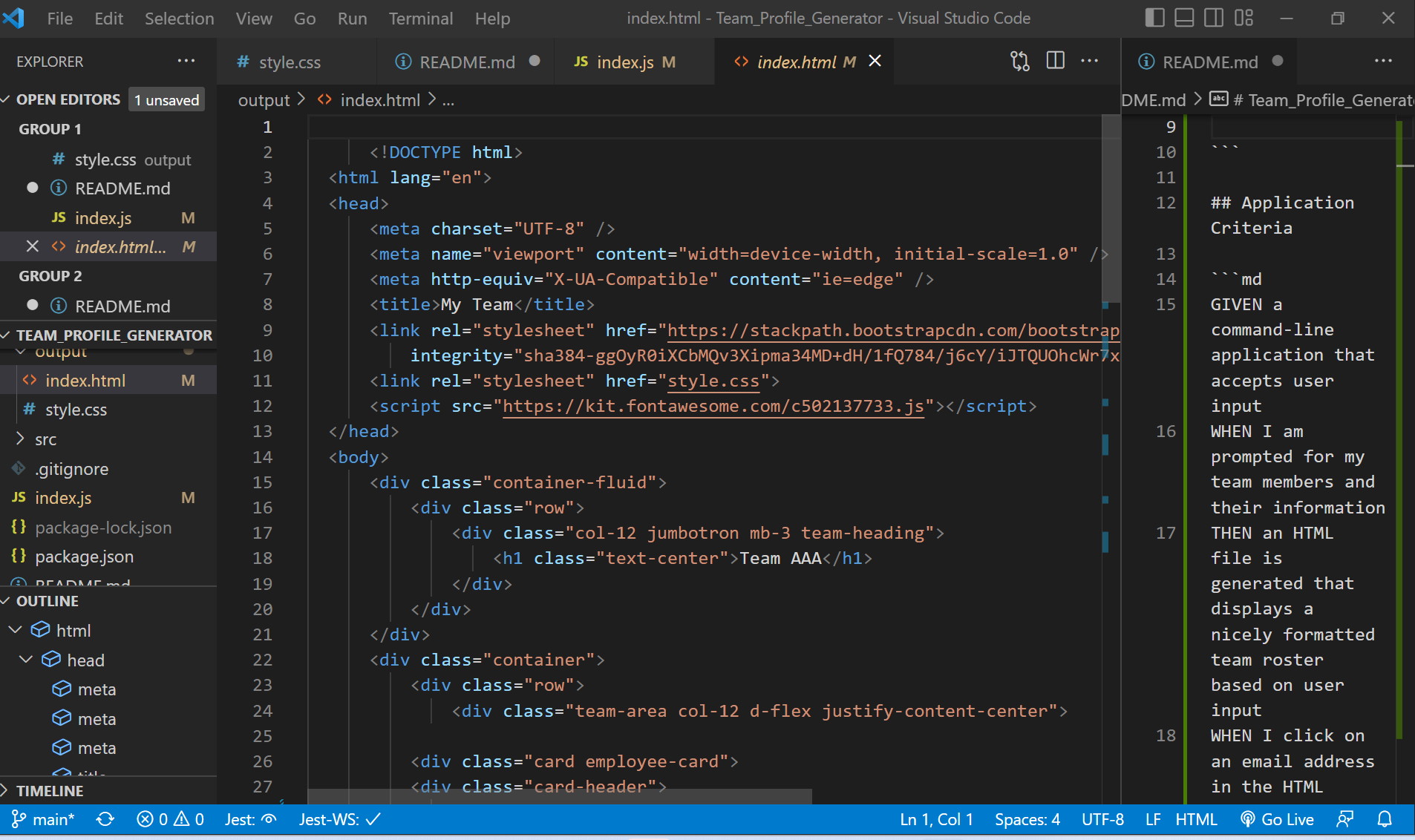This screenshot has height=840, width=1415.
Task: Collapse html node in Outline
Action: pos(15,630)
